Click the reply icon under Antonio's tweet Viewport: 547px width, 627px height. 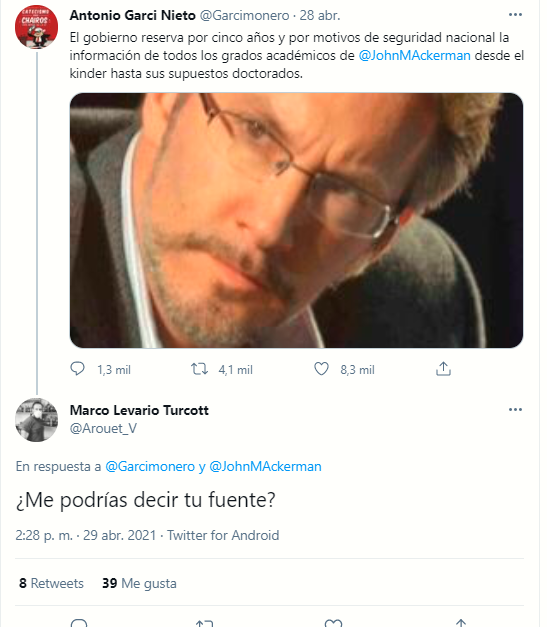click(77, 369)
